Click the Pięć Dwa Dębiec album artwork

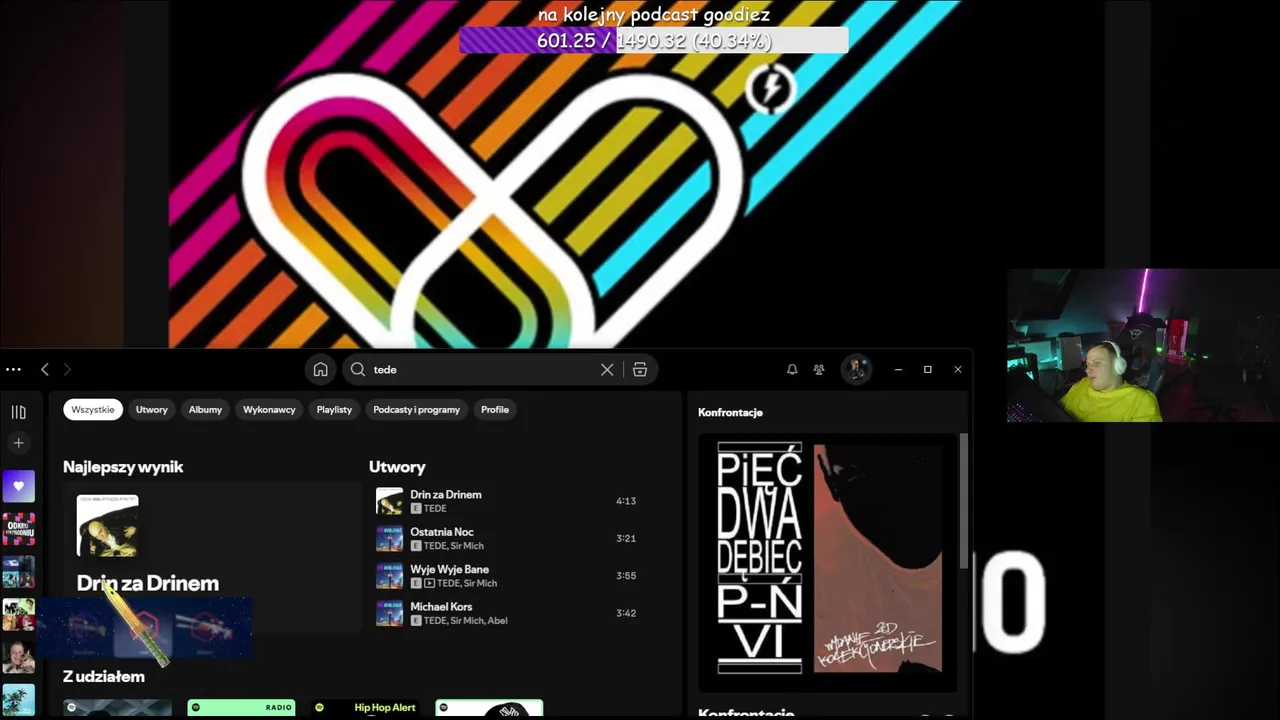coord(829,558)
